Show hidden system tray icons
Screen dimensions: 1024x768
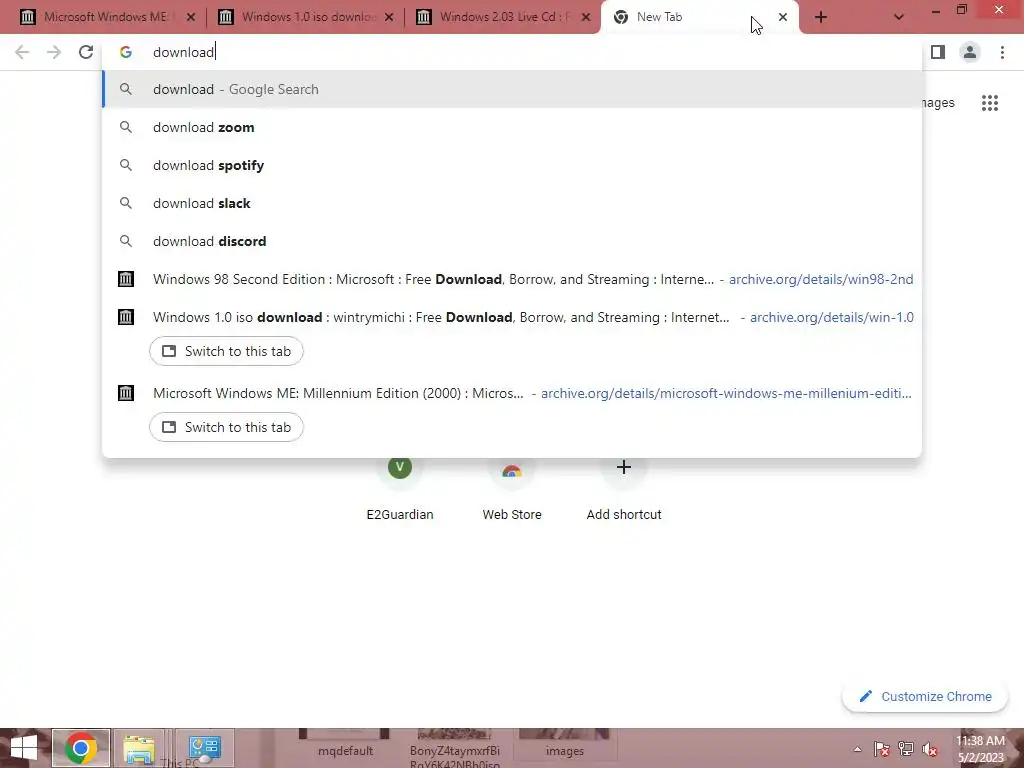[857, 749]
